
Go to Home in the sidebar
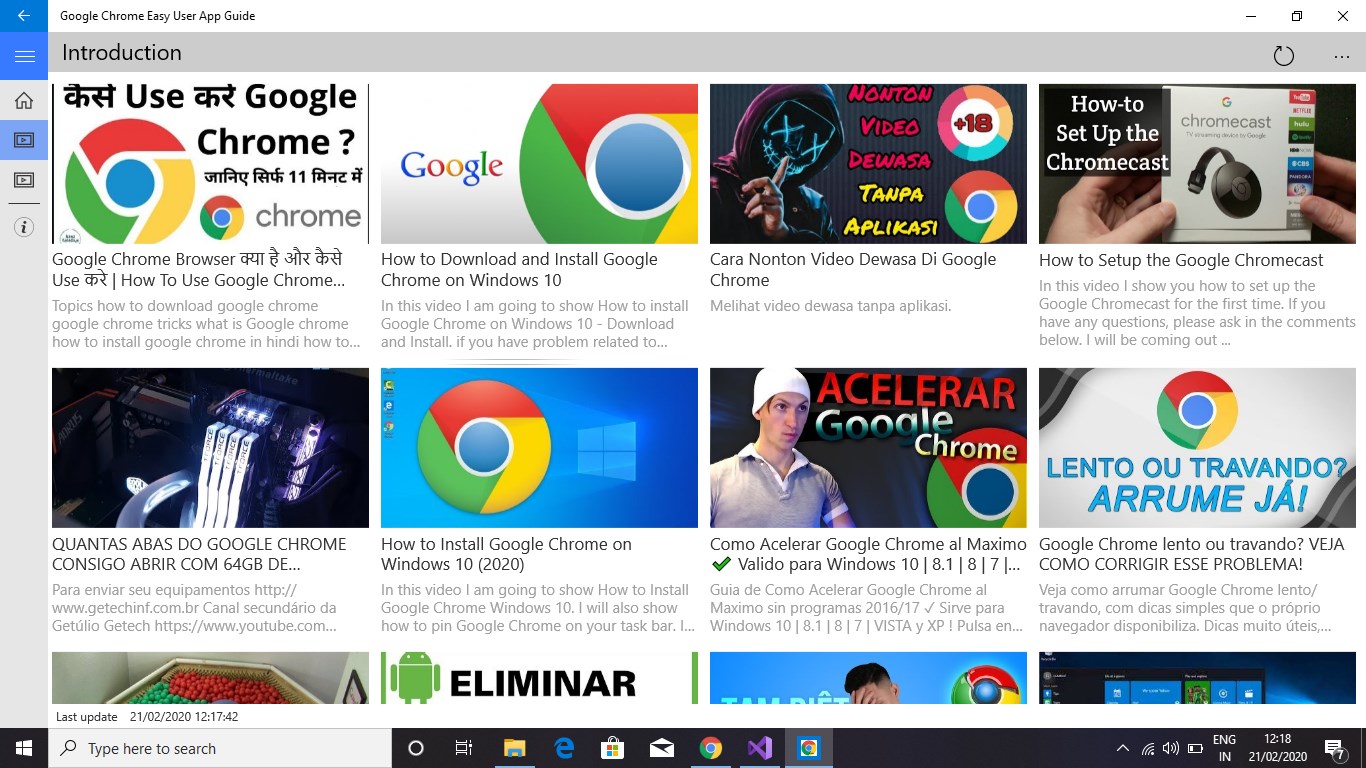pyautogui.click(x=24, y=100)
